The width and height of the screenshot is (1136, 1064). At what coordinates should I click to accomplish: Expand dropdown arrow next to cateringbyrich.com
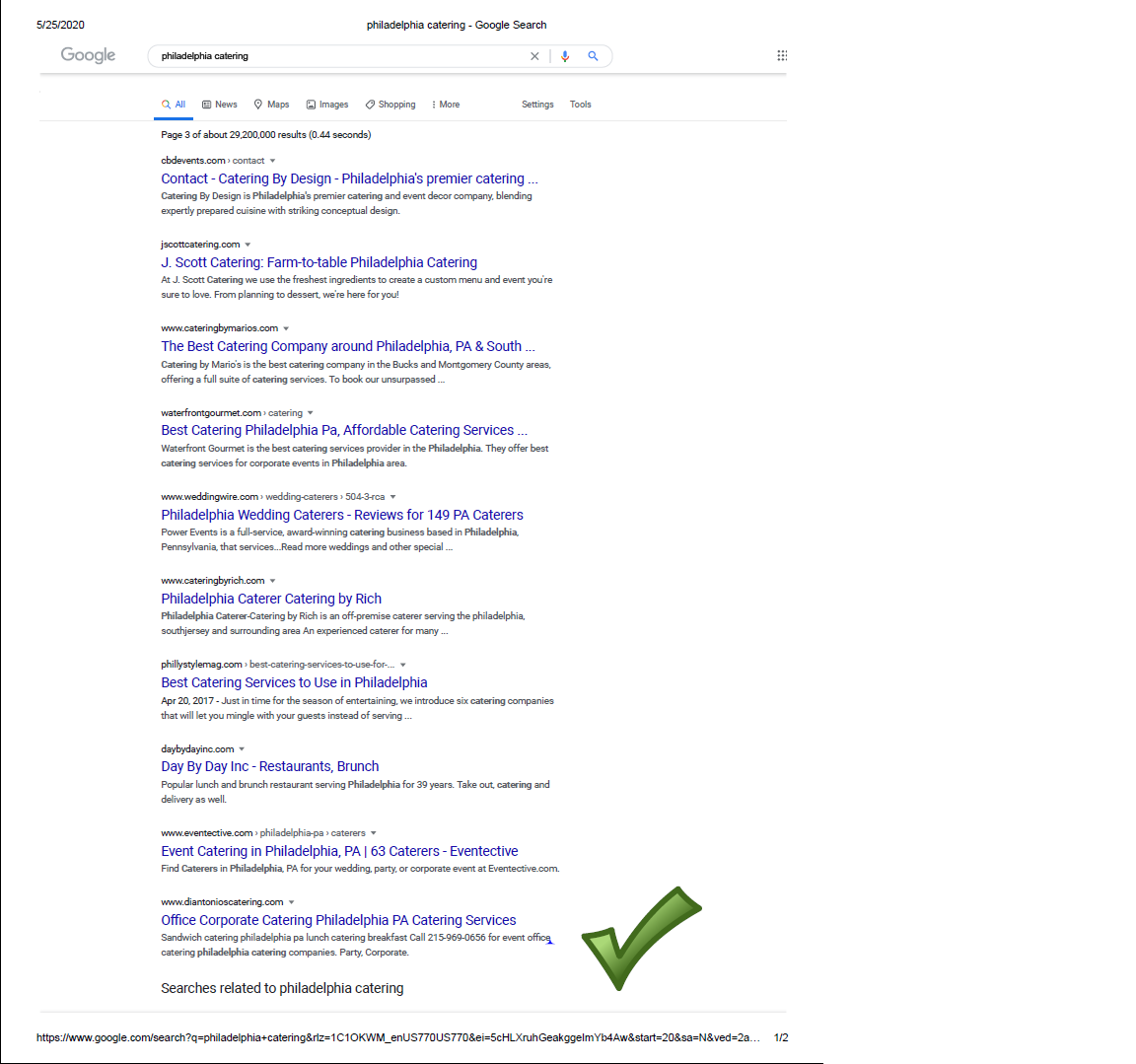pyautogui.click(x=273, y=581)
